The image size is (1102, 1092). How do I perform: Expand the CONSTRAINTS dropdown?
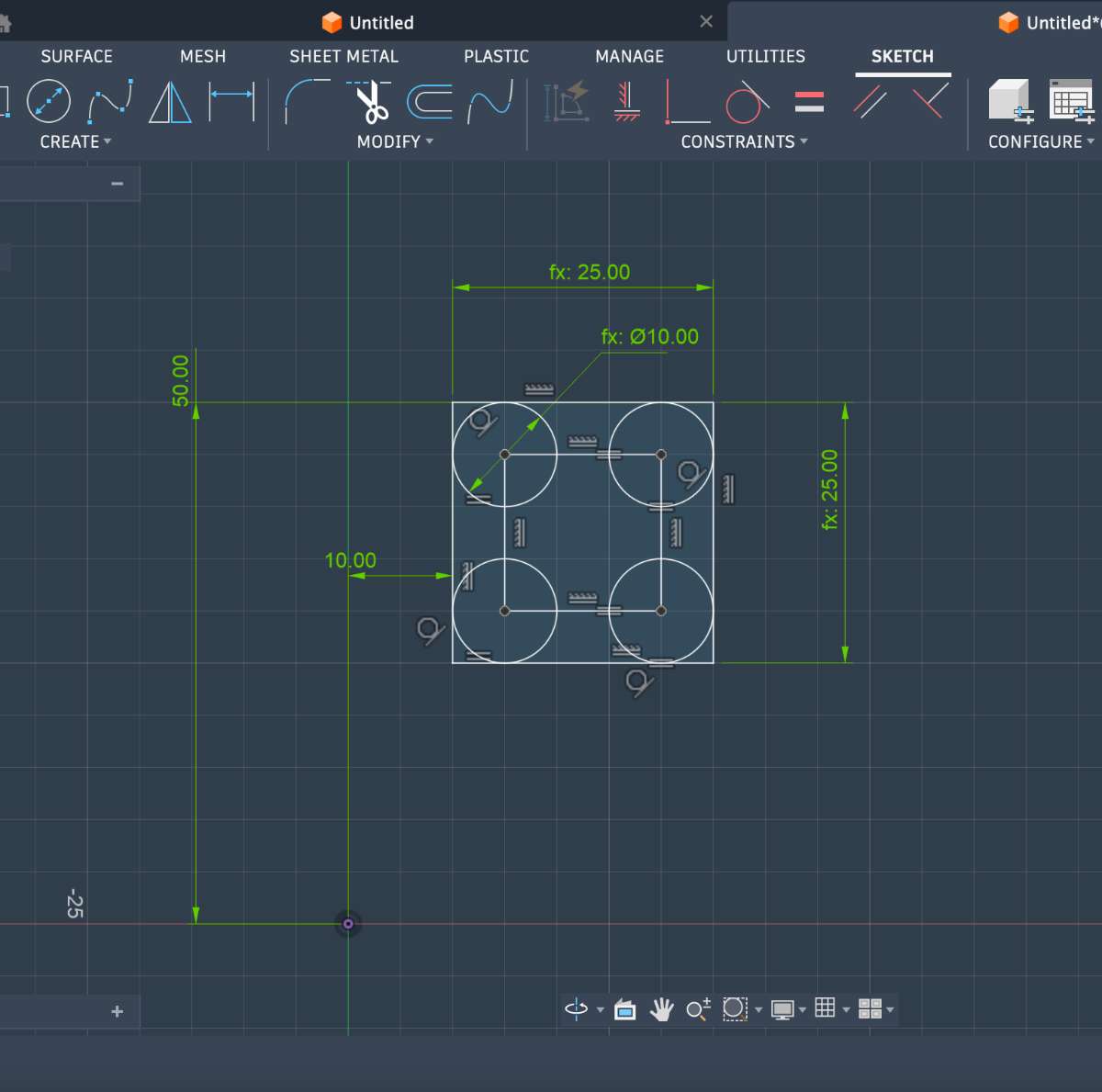point(744,141)
